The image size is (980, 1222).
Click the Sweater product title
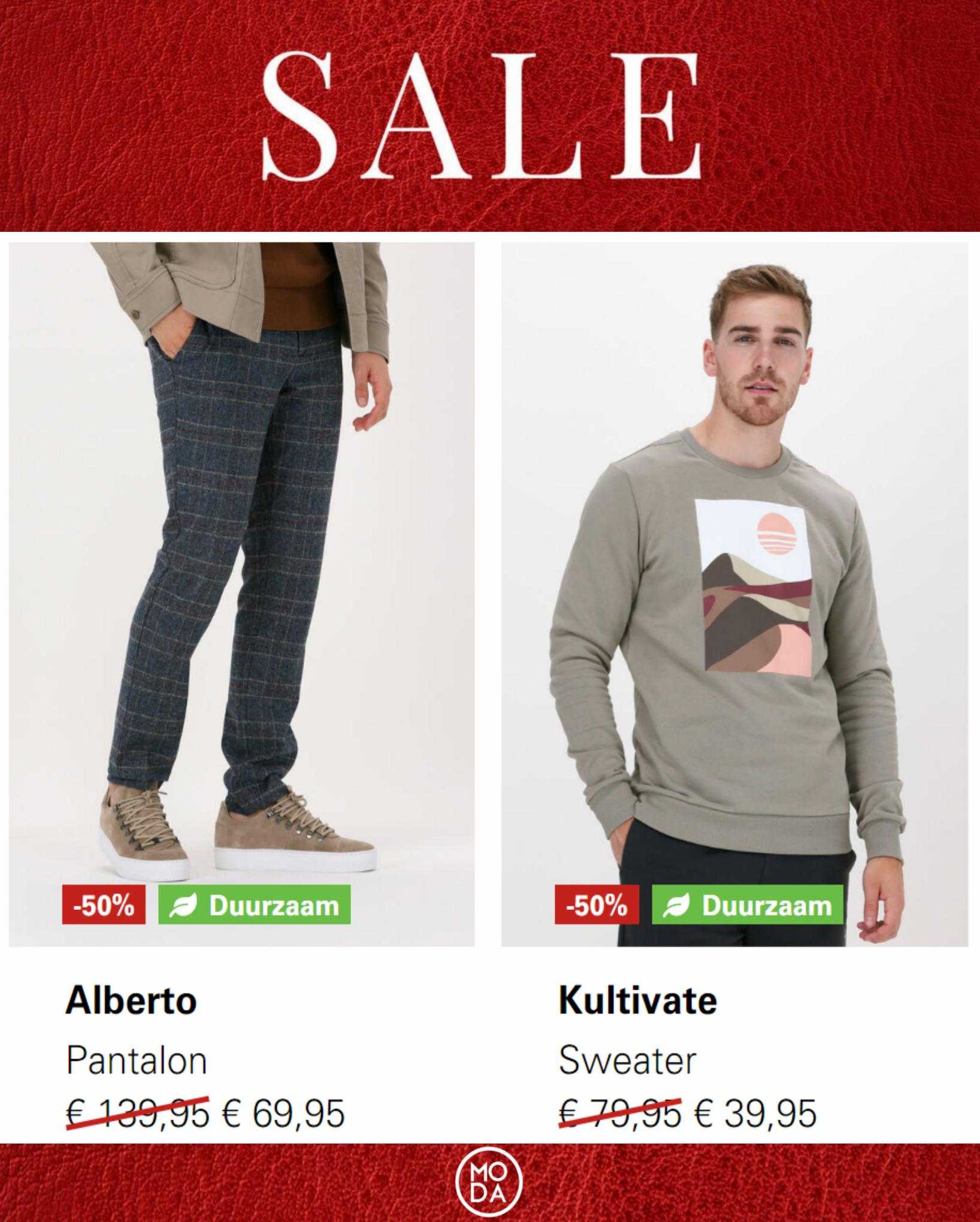[x=627, y=1061]
